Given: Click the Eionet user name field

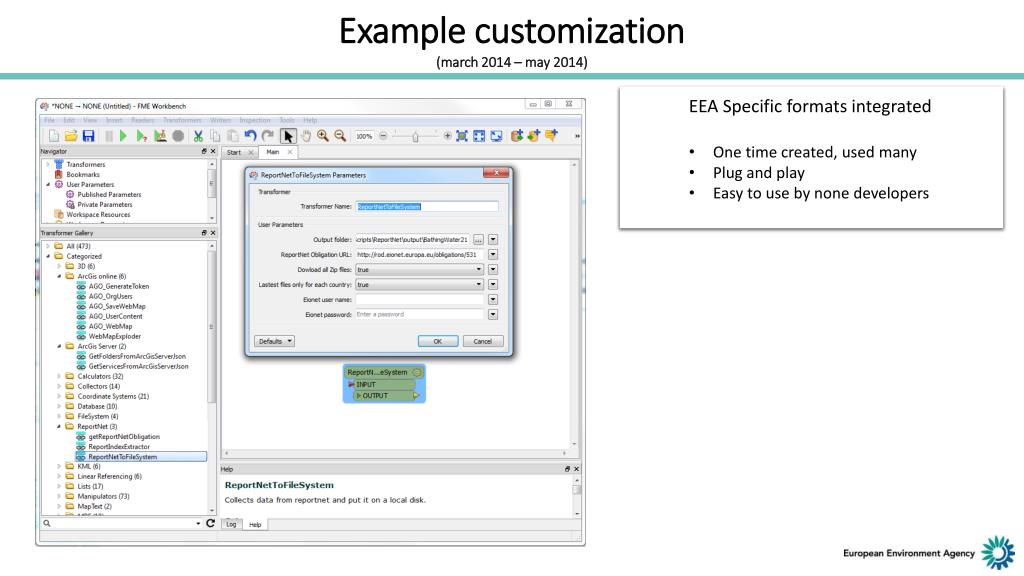Looking at the screenshot, I should point(419,300).
